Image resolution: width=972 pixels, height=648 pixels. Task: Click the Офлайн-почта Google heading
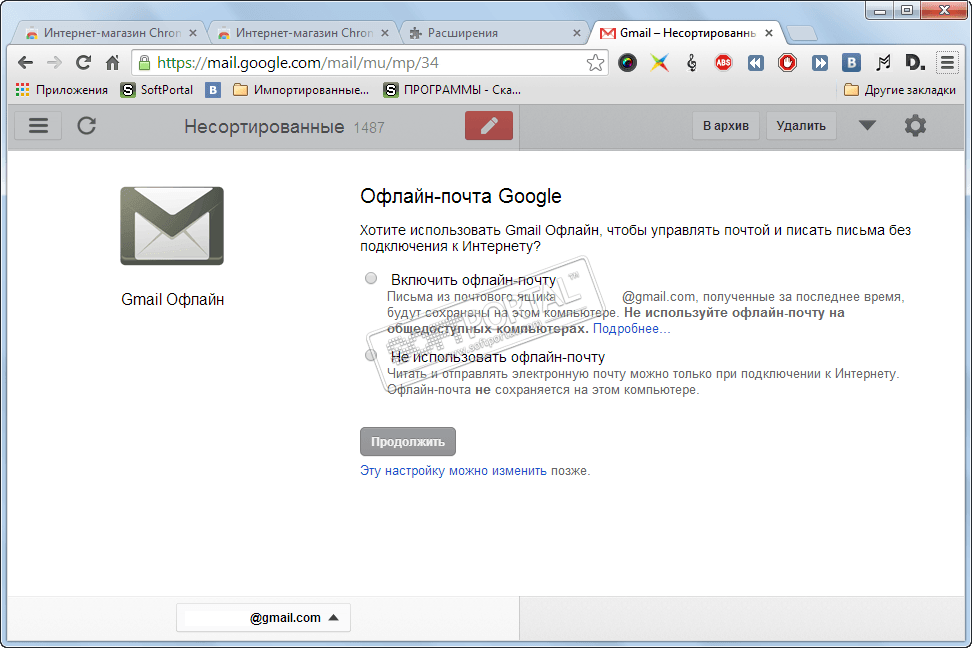tap(461, 196)
